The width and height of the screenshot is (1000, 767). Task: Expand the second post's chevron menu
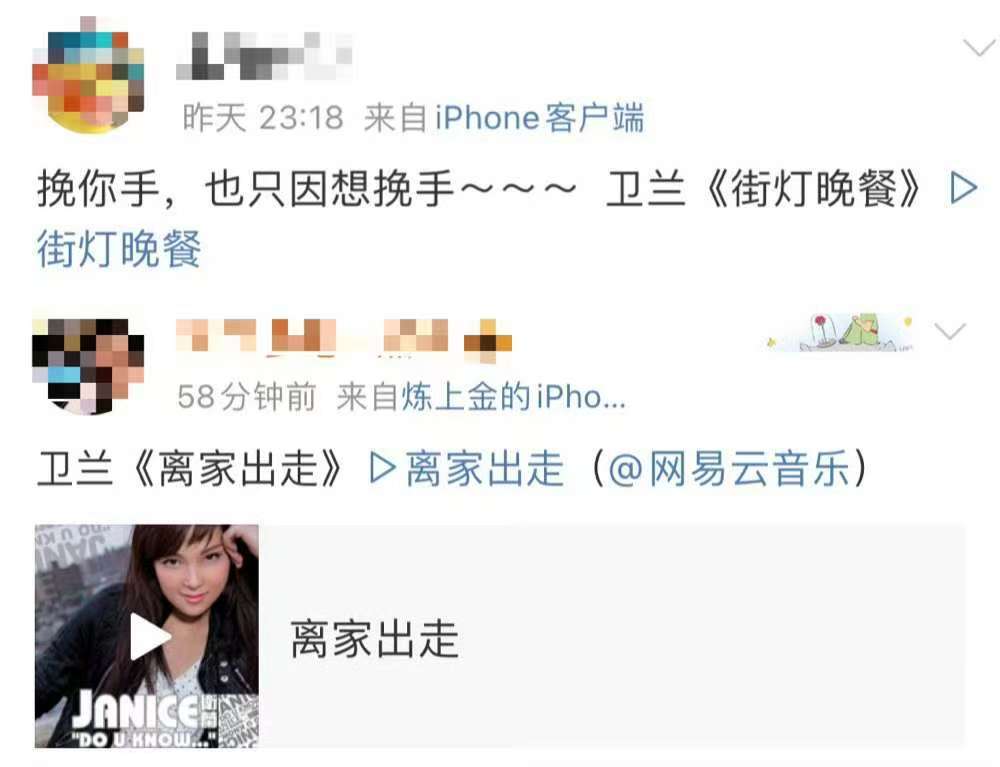pos(950,330)
